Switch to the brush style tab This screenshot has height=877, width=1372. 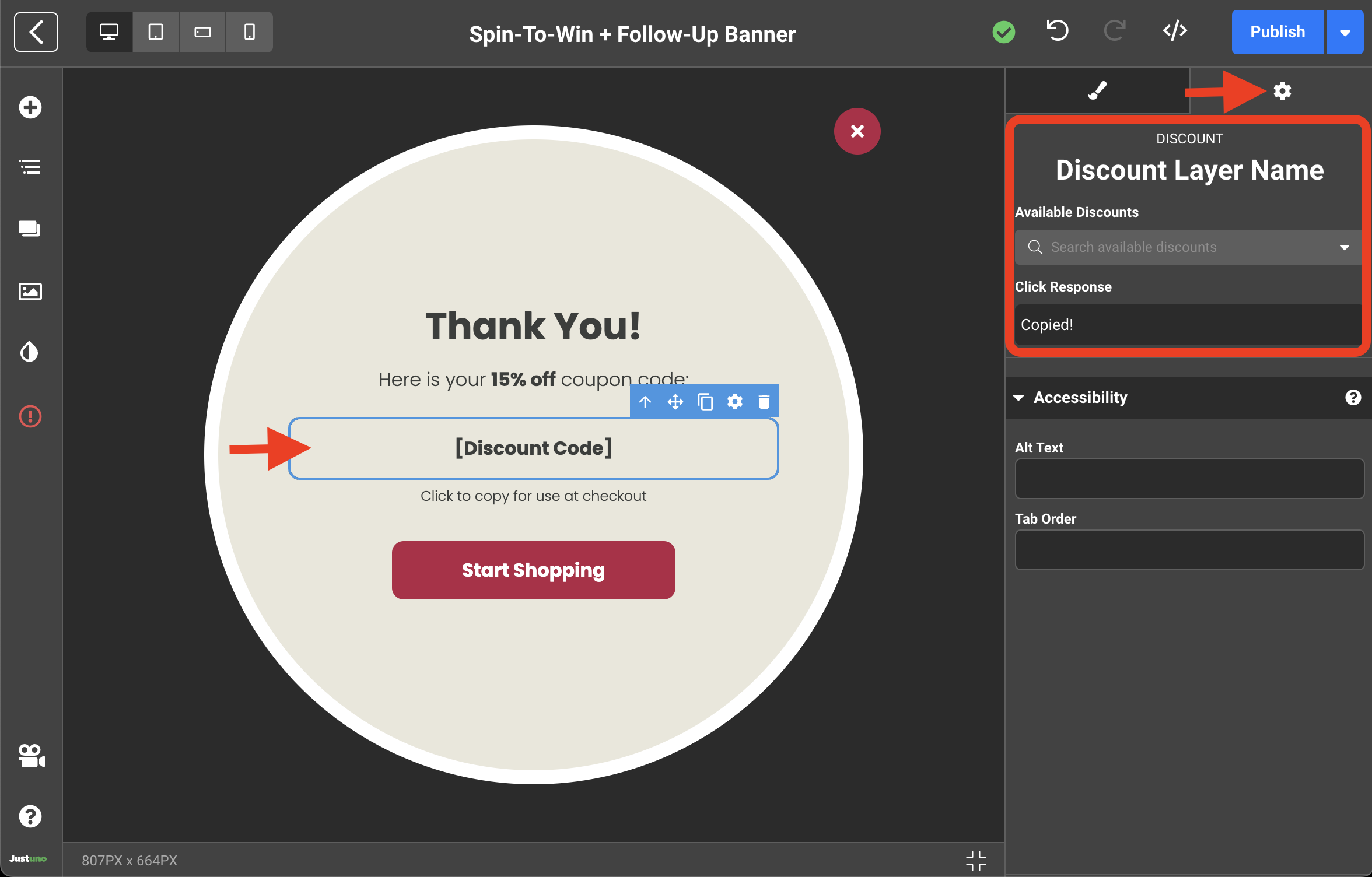1097,91
